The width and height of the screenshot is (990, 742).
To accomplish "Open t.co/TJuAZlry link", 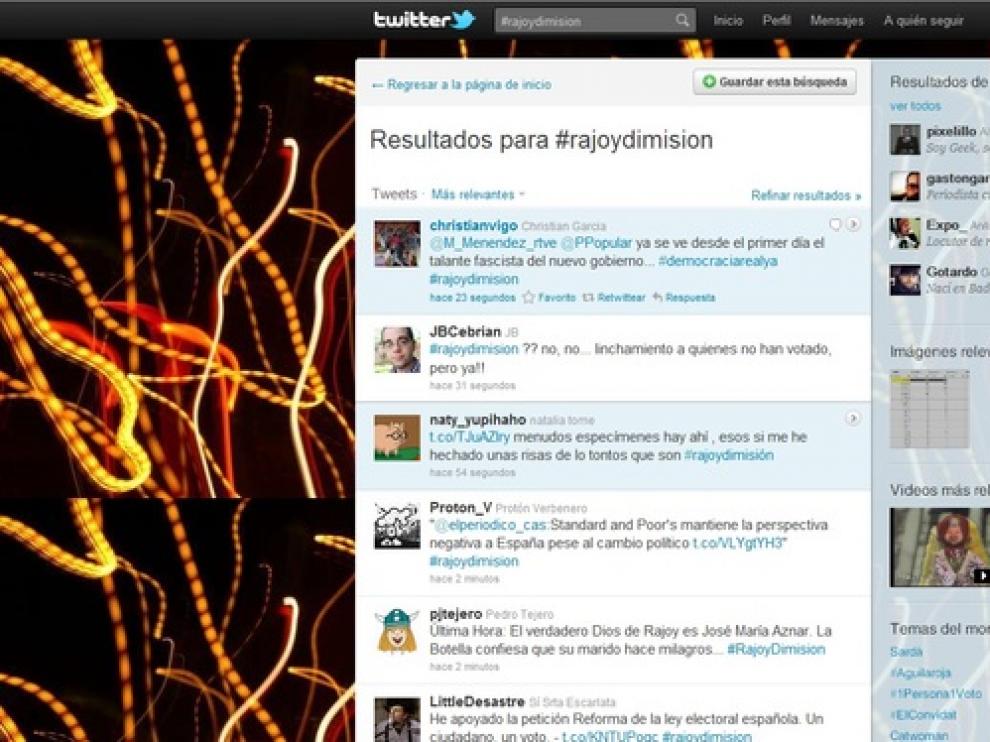I will 469,437.
